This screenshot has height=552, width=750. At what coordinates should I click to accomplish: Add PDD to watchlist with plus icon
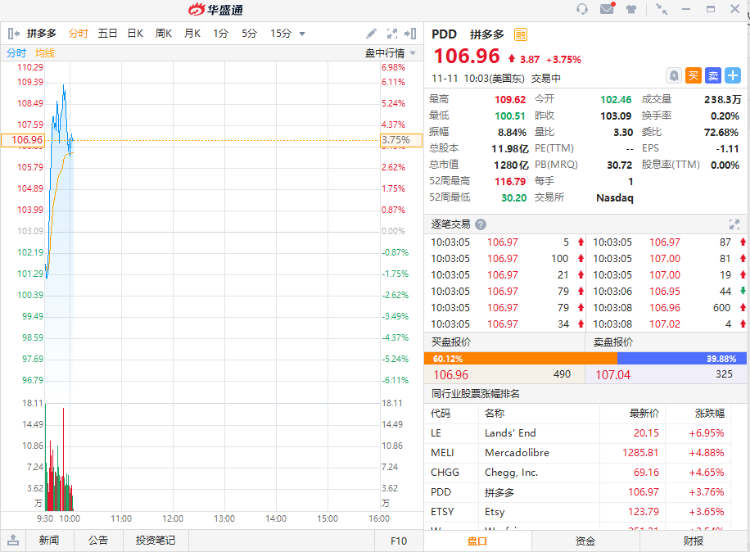(733, 75)
